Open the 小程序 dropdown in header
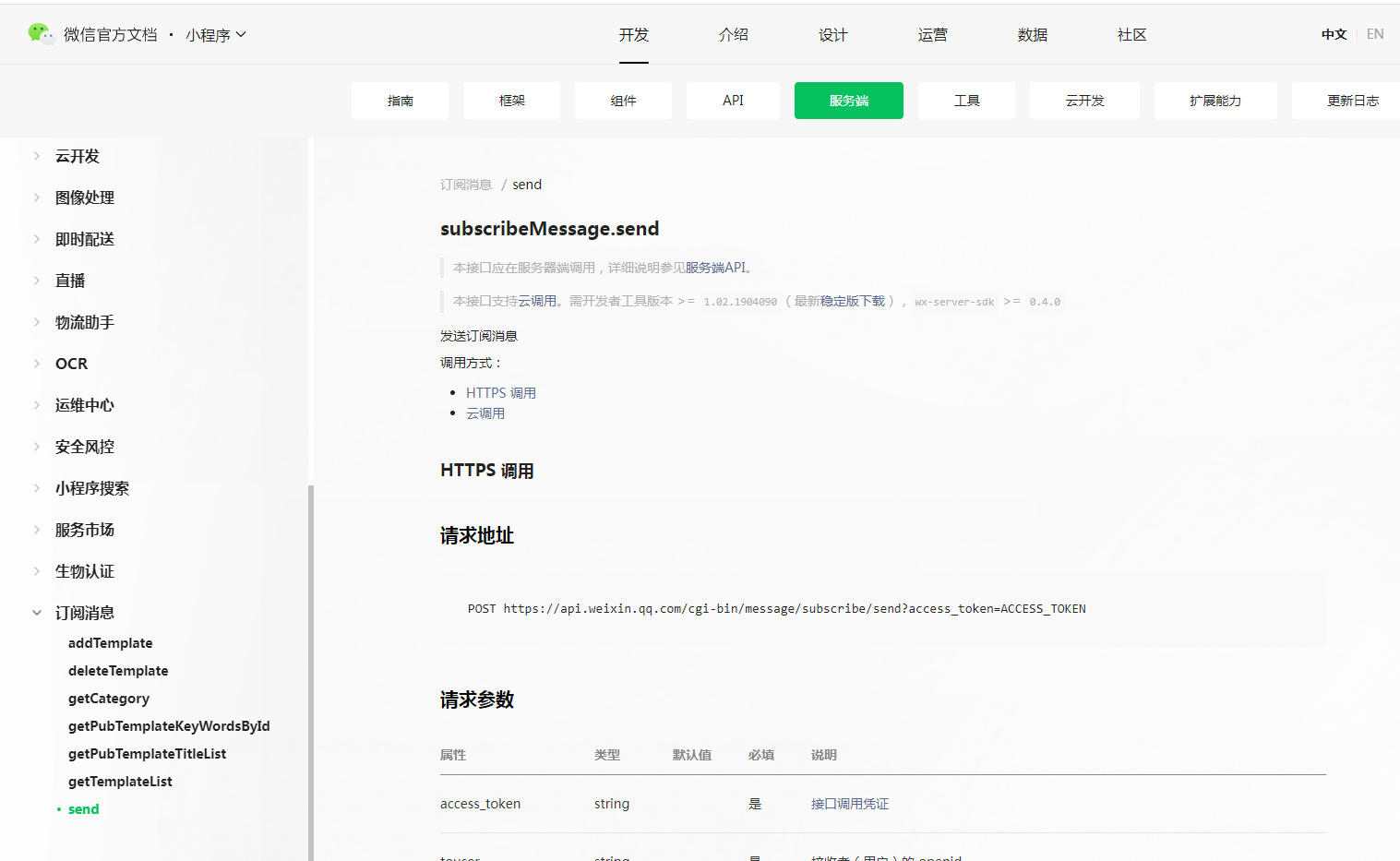This screenshot has height=861, width=1400. tap(216, 35)
